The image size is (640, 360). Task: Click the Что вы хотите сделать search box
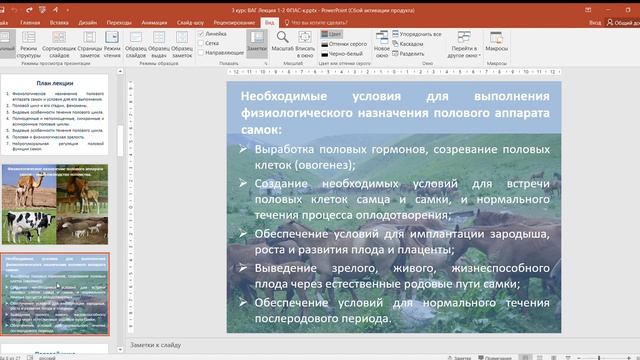tap(316, 23)
